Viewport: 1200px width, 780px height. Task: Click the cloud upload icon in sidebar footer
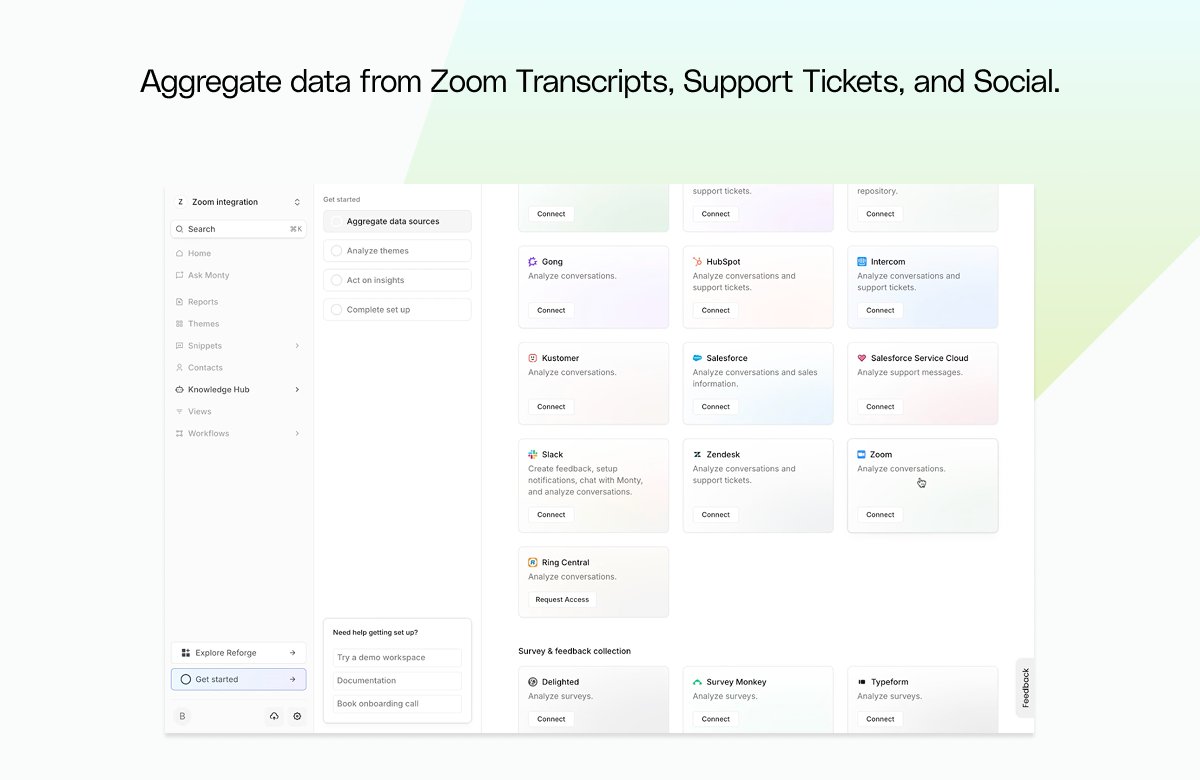click(x=274, y=716)
